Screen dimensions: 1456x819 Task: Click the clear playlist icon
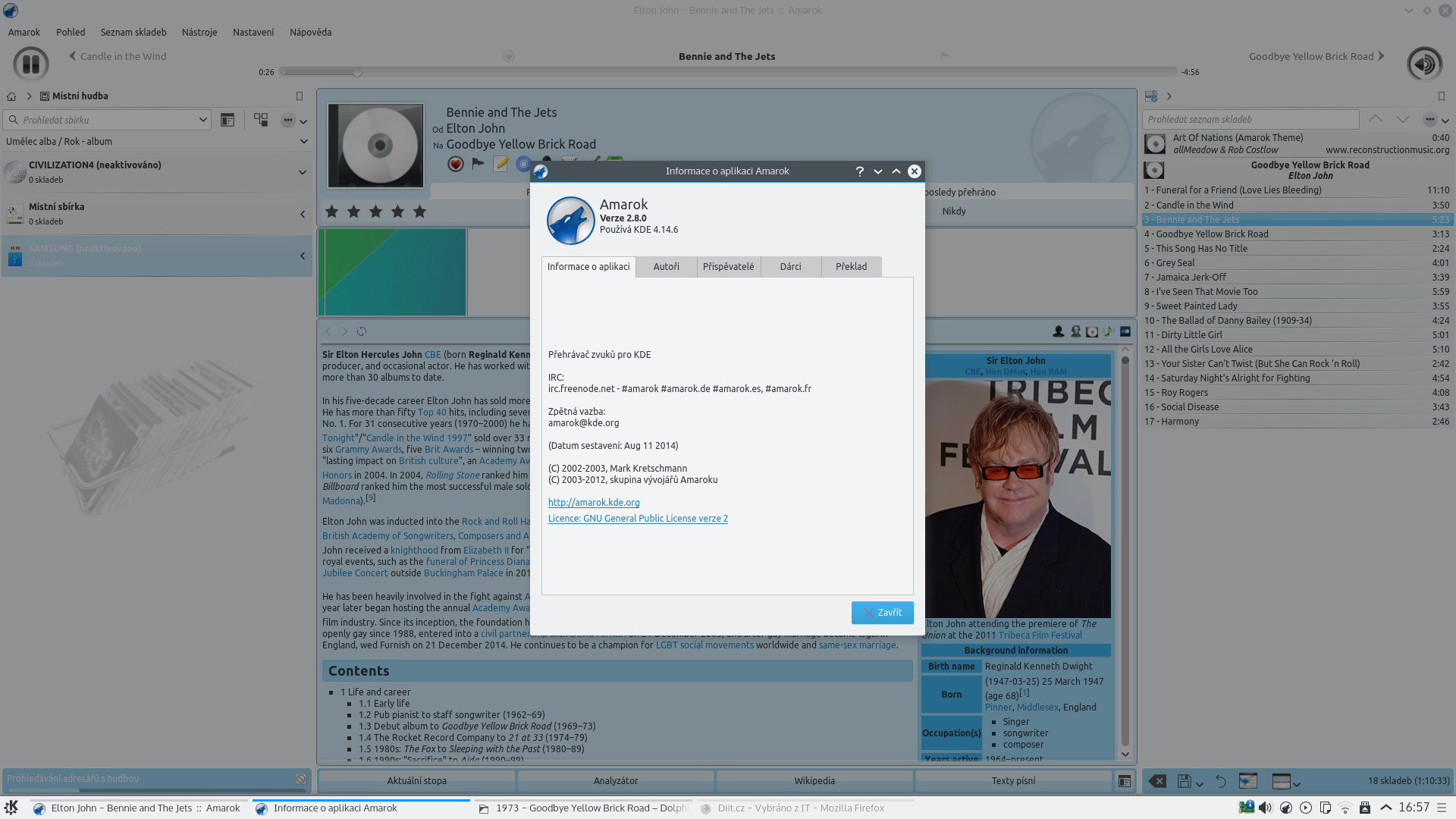point(1157,781)
